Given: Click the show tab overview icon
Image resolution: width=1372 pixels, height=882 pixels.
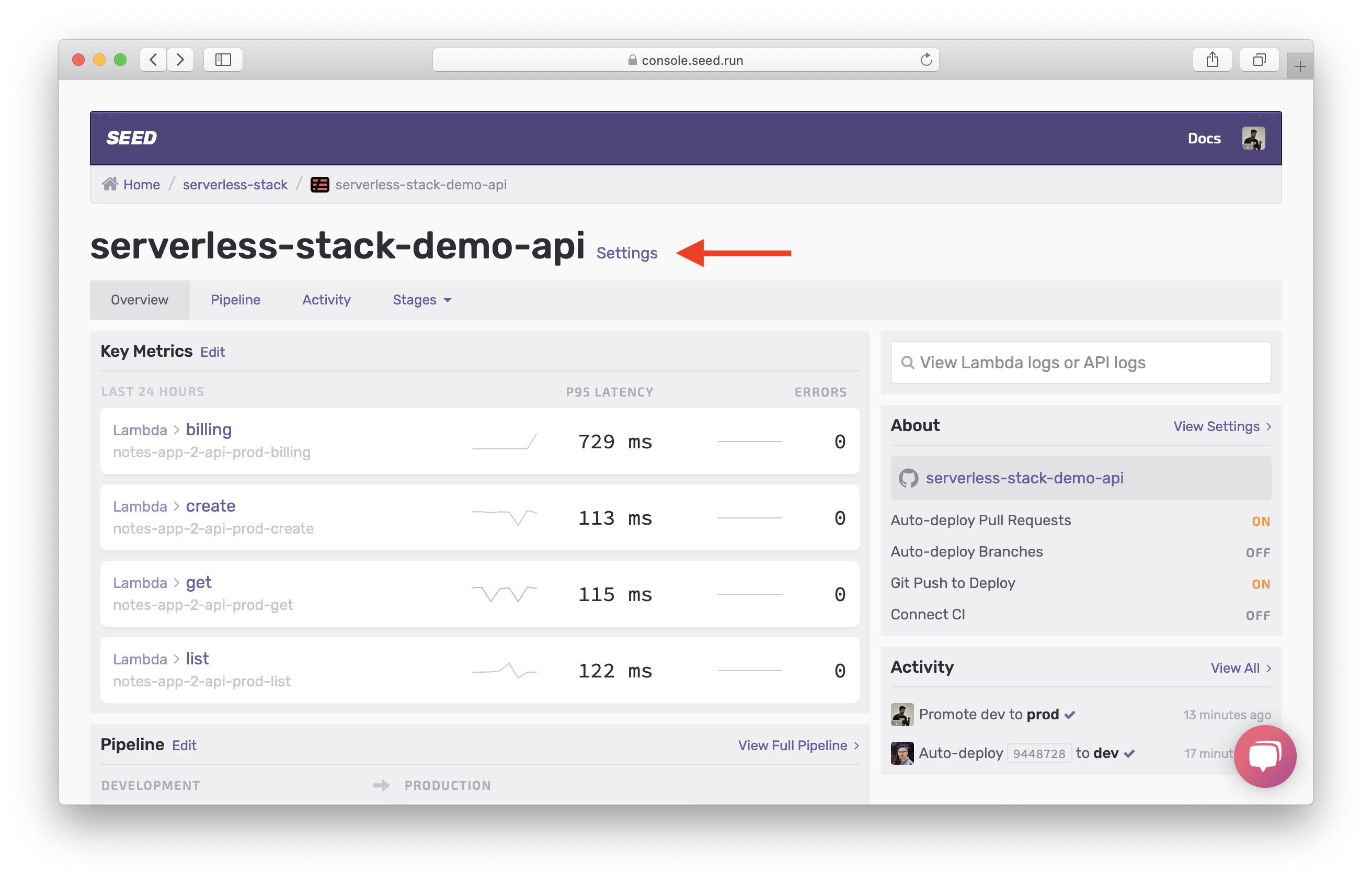Looking at the screenshot, I should click(1259, 60).
